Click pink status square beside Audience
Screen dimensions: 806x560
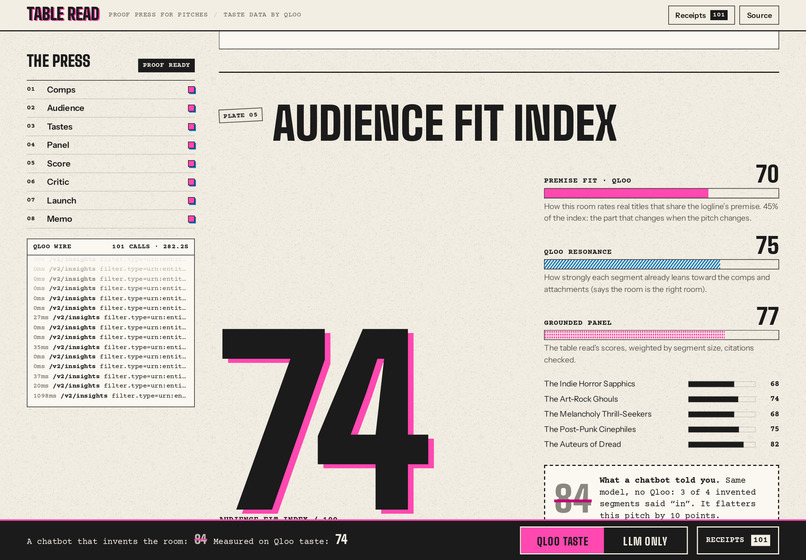pos(192,109)
